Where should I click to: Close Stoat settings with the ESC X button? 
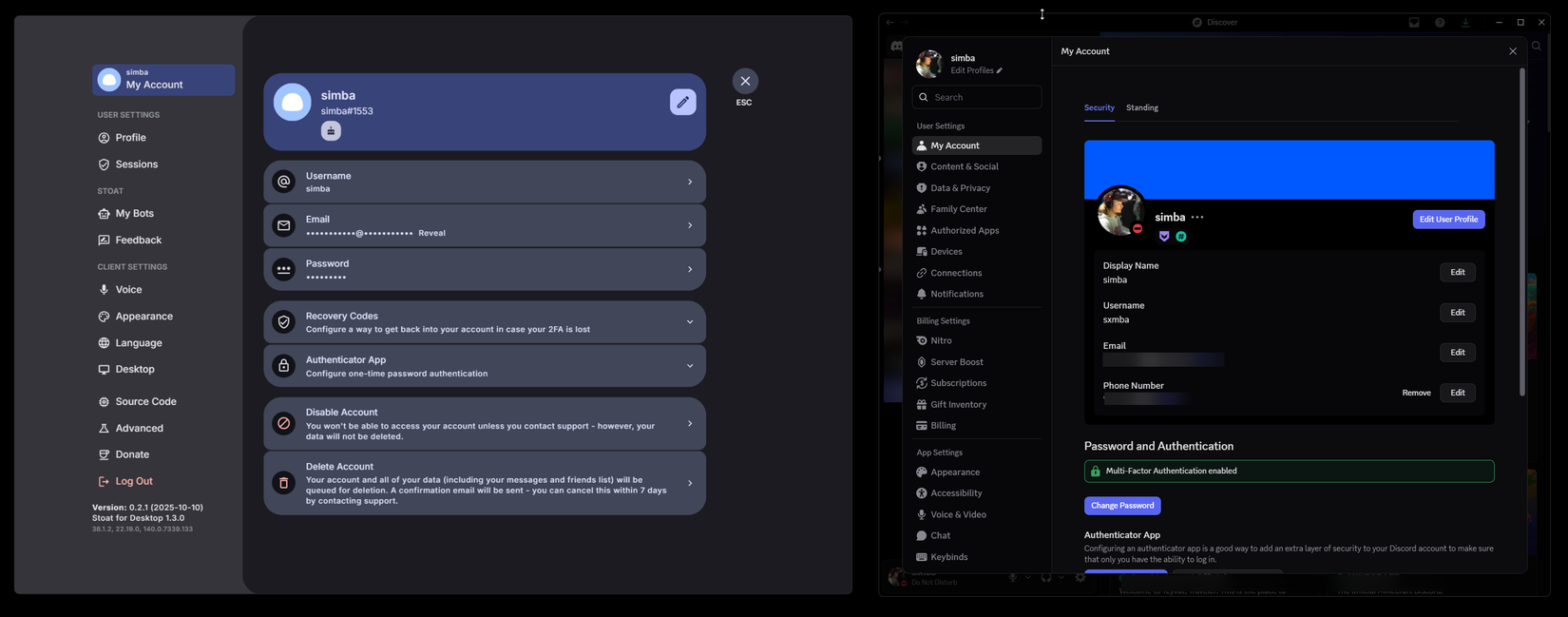coord(745,81)
